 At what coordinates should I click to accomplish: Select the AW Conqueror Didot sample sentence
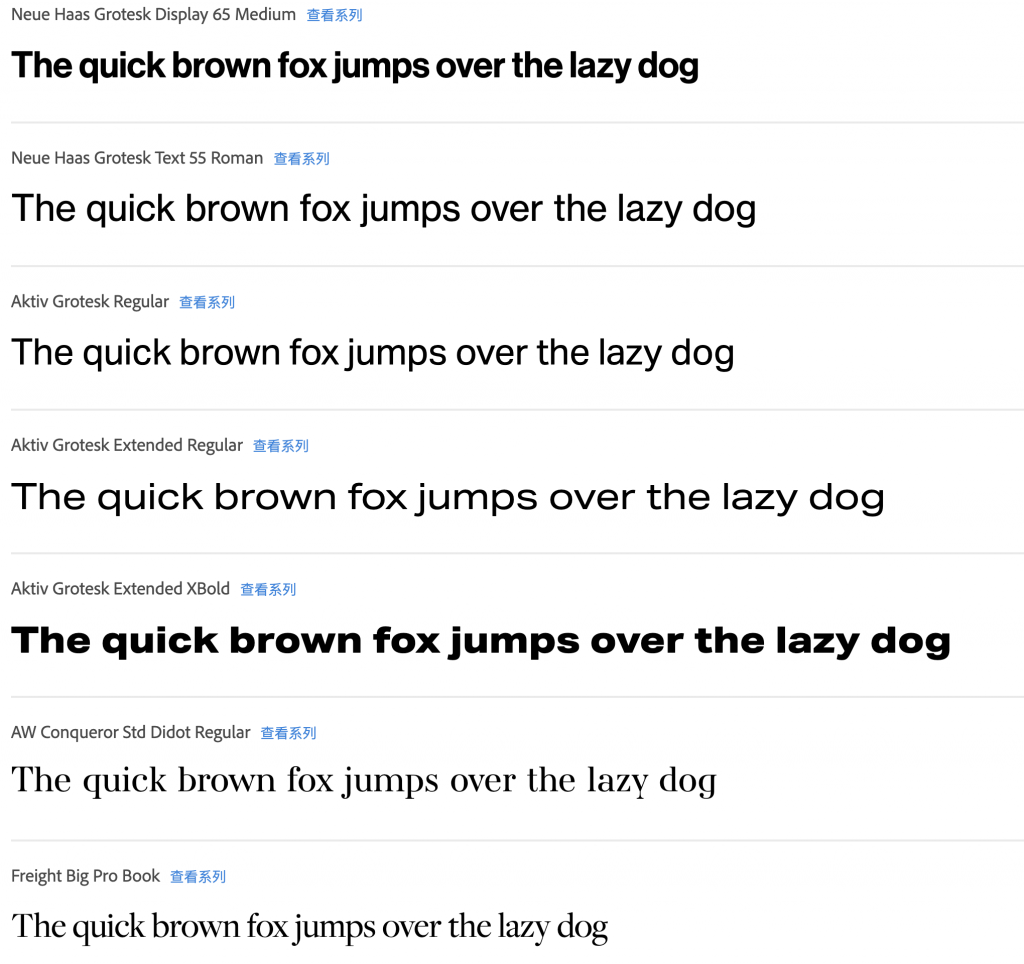364,780
